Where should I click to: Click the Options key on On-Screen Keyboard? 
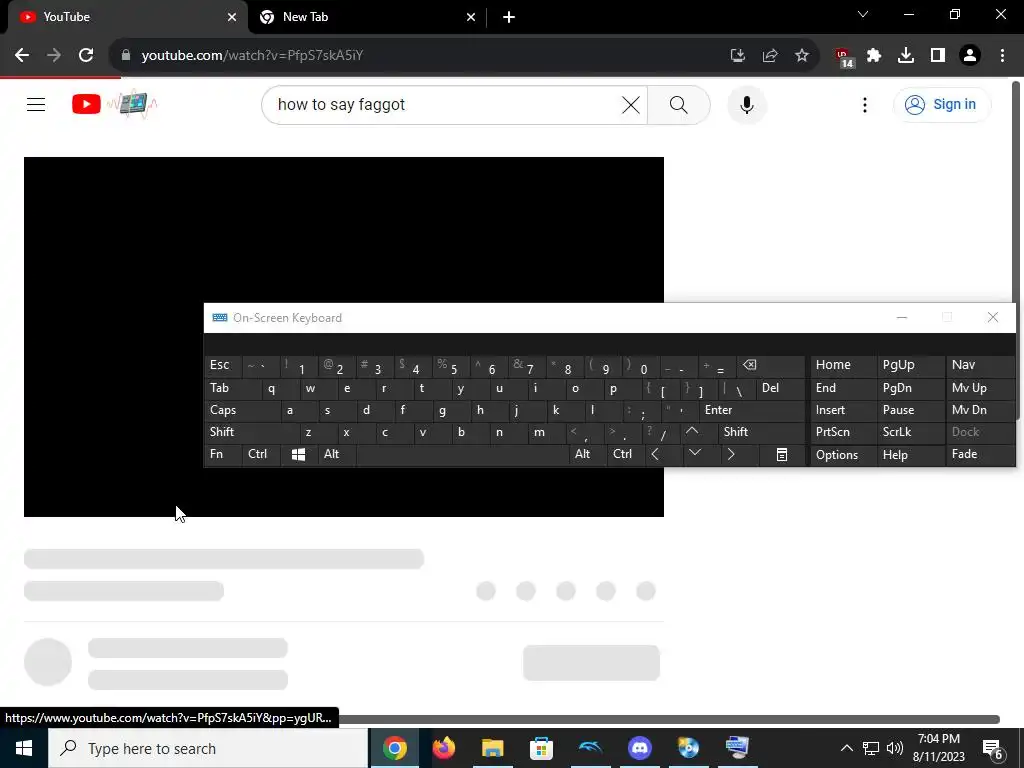click(843, 455)
